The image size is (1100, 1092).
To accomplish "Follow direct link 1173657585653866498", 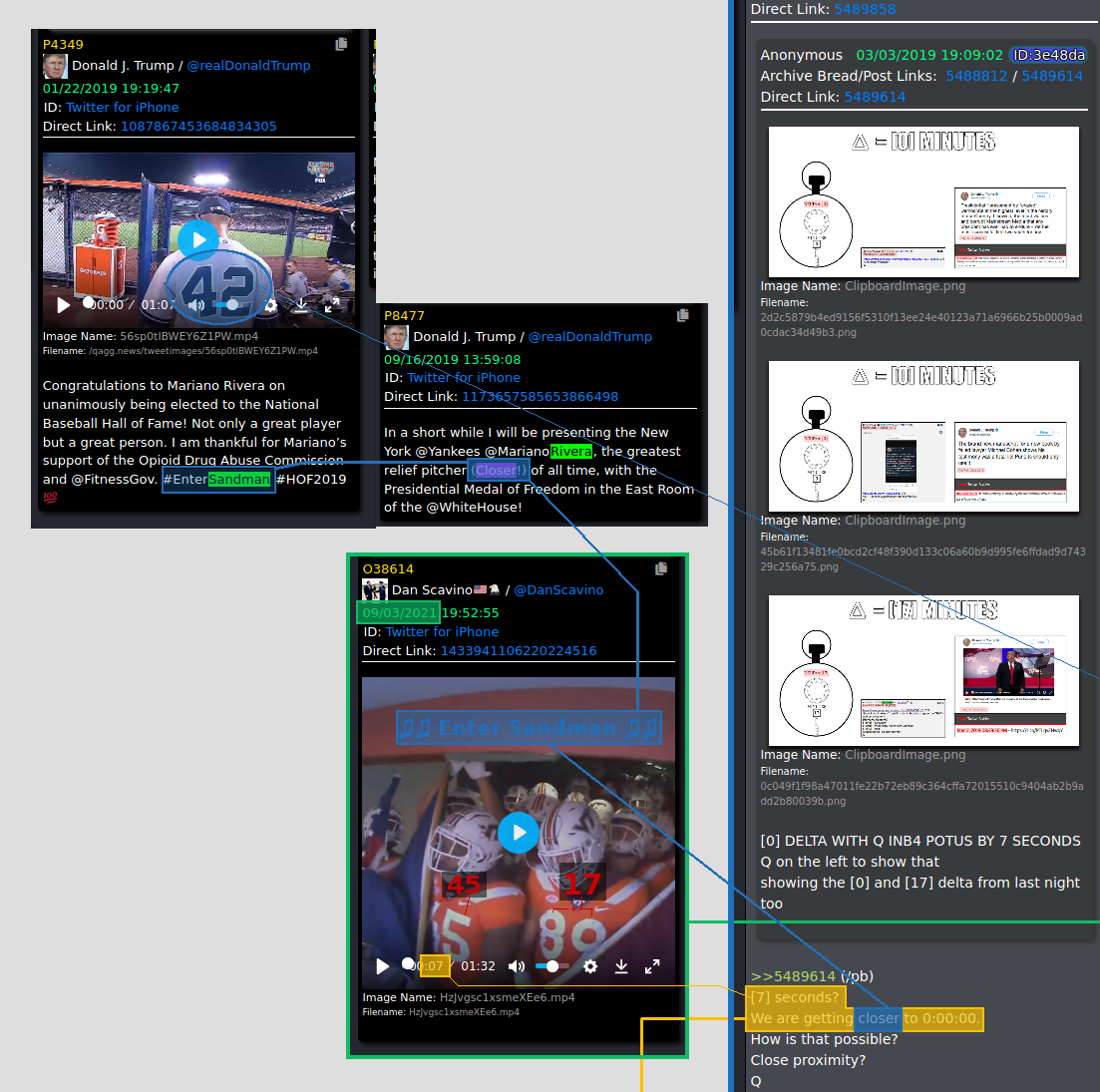I will pos(541,396).
